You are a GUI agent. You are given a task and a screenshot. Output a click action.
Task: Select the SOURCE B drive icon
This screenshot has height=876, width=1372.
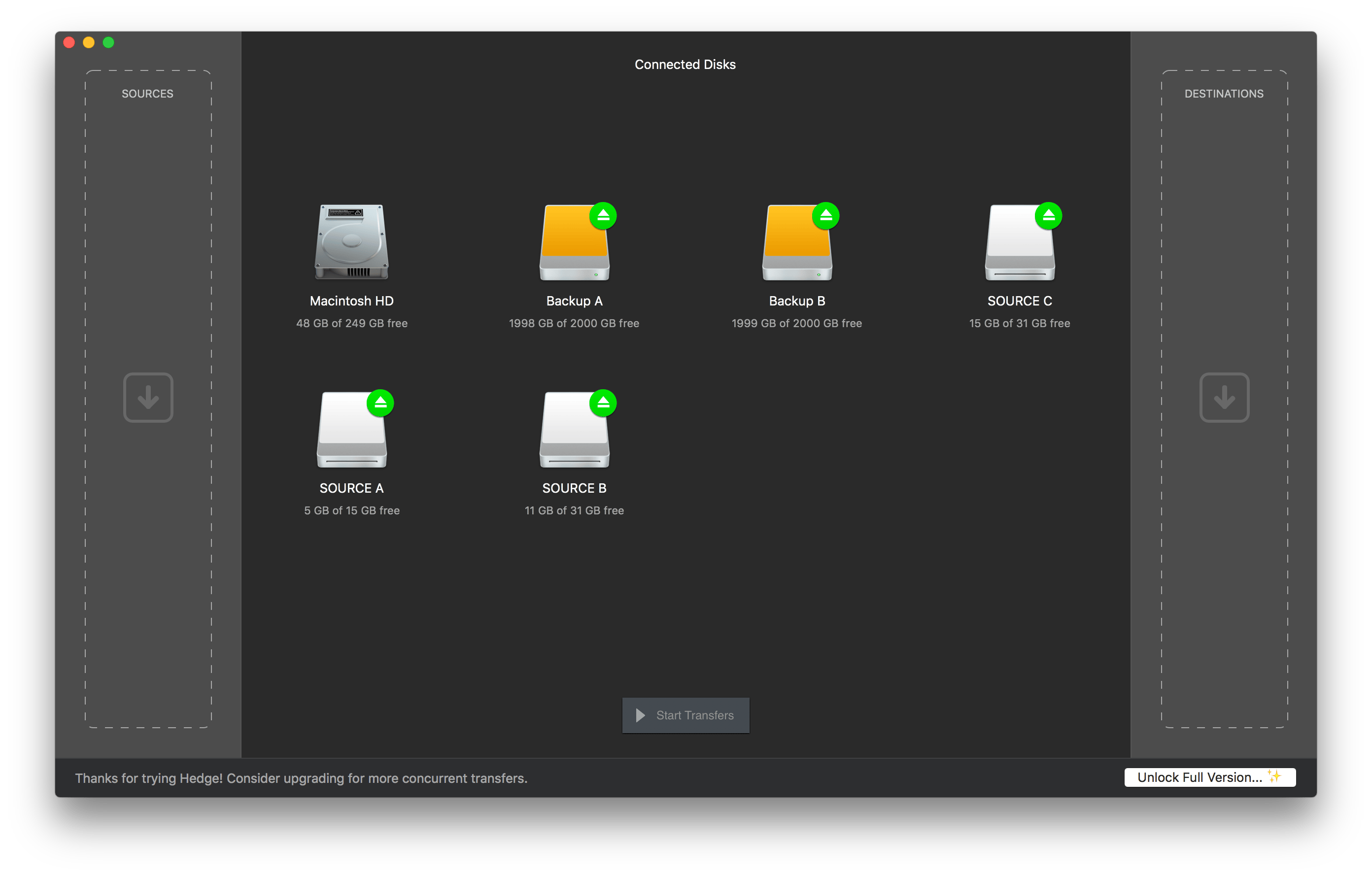[574, 430]
